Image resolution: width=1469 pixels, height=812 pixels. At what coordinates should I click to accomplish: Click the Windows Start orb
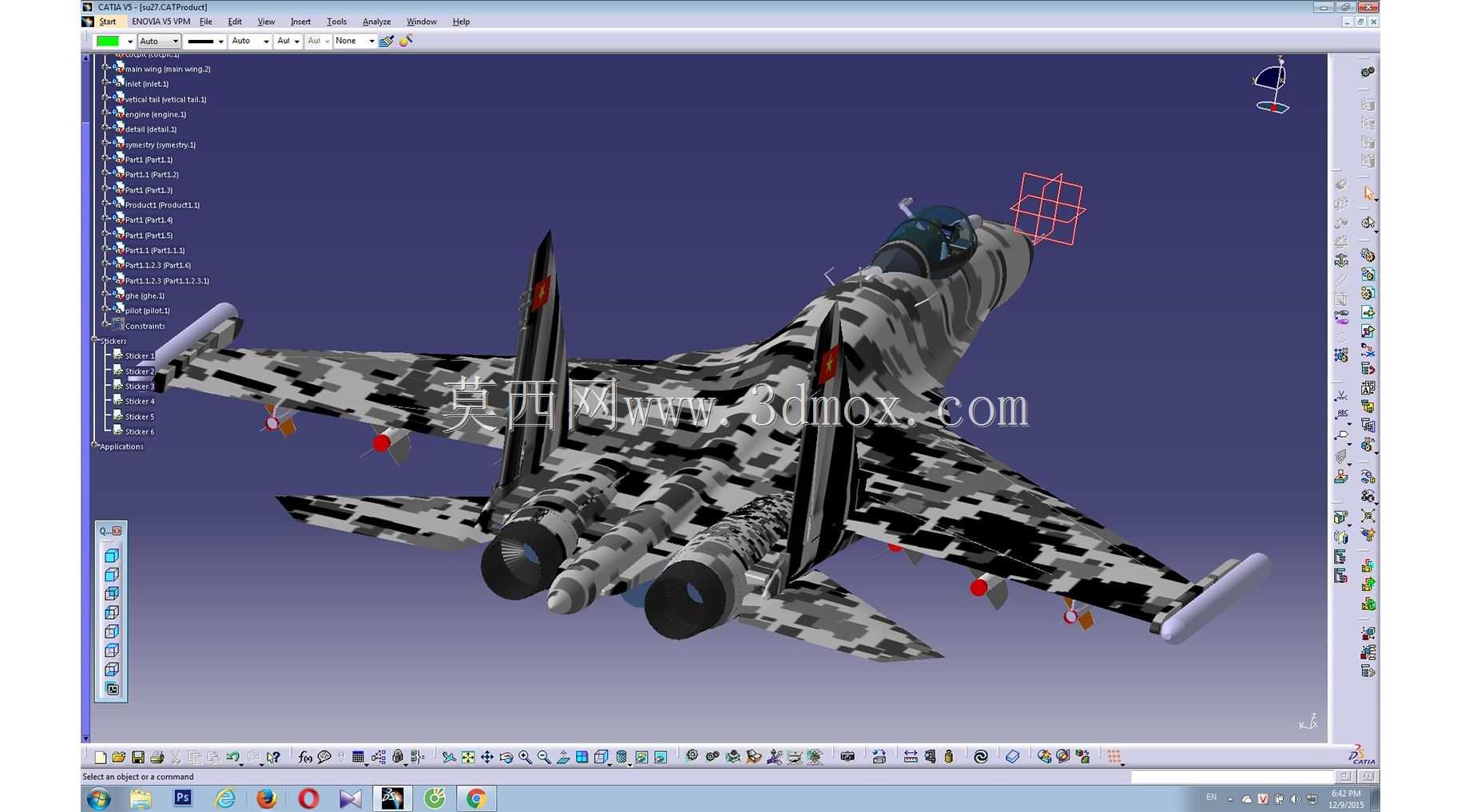98,798
